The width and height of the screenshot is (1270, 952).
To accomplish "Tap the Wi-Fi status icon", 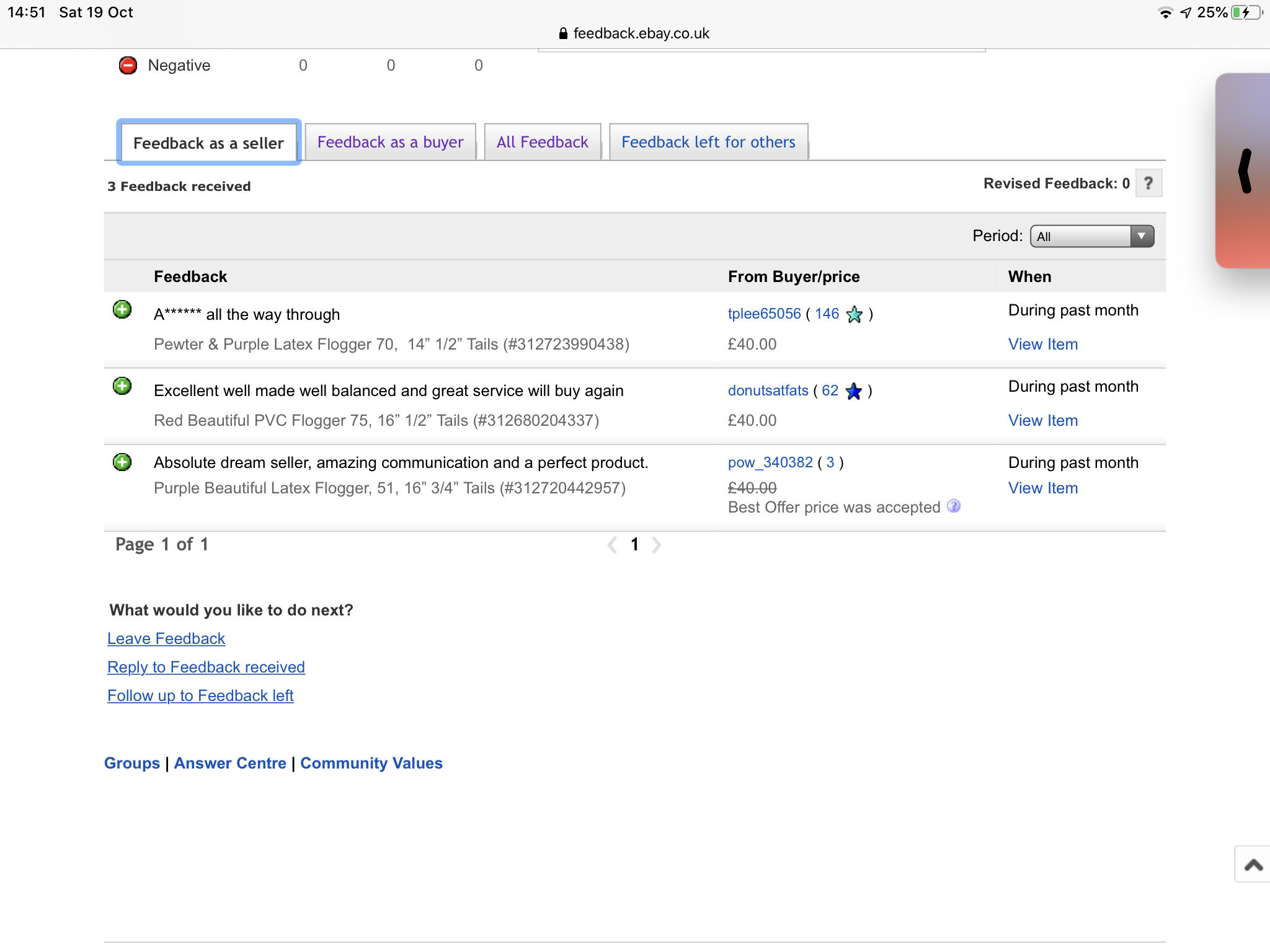I will tap(1166, 12).
